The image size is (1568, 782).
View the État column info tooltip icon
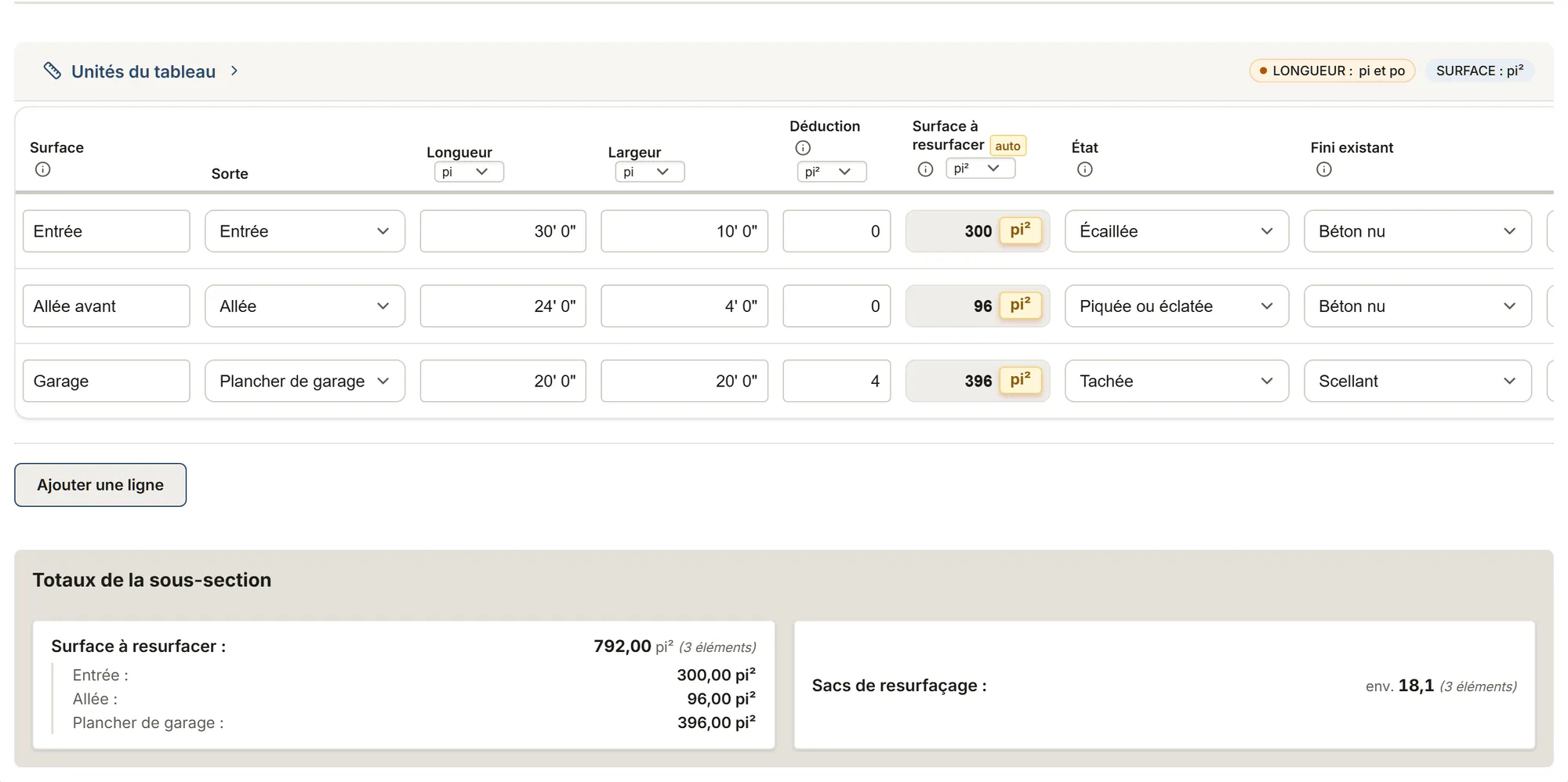coord(1085,169)
